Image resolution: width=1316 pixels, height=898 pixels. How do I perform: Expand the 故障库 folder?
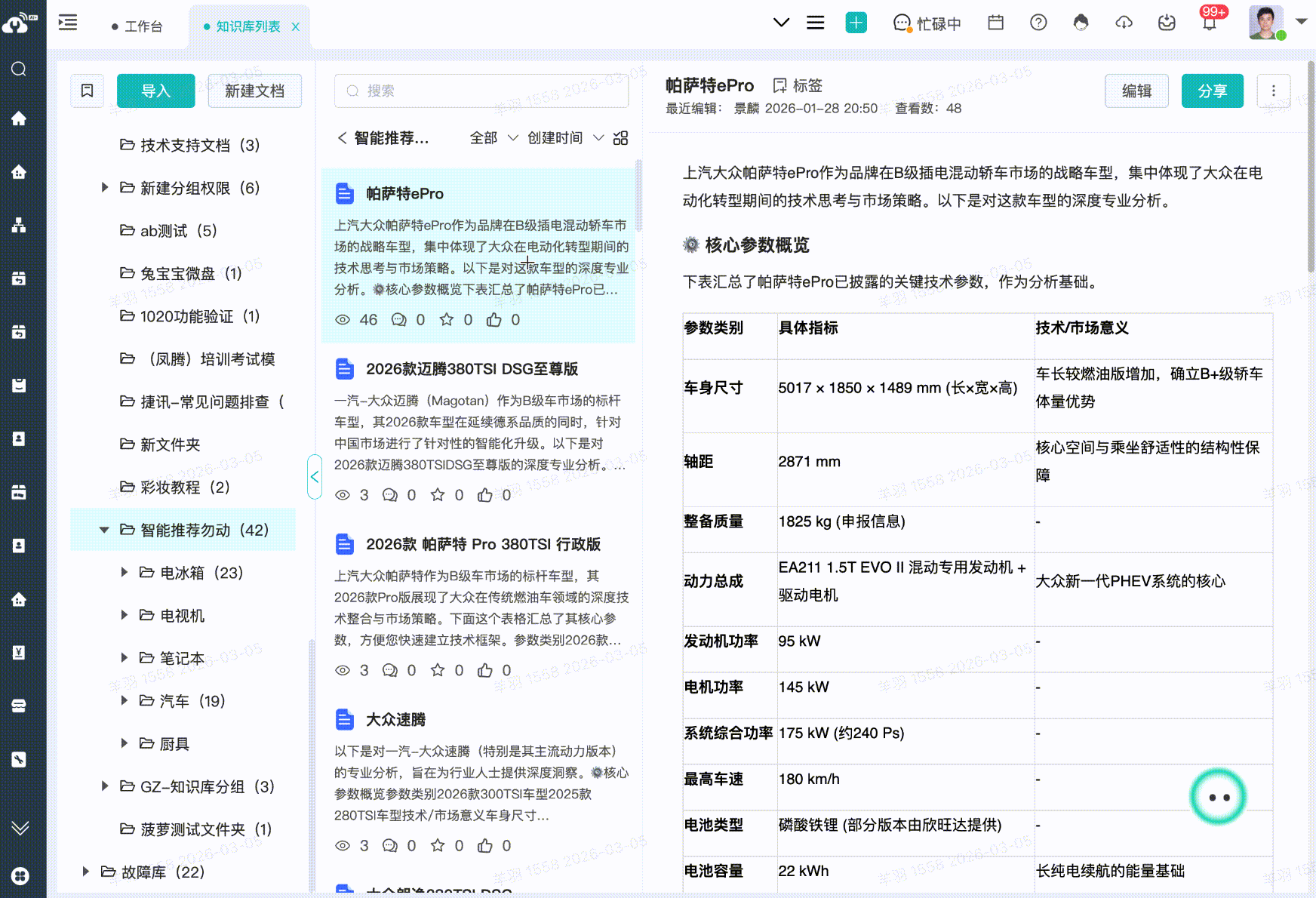coord(85,872)
